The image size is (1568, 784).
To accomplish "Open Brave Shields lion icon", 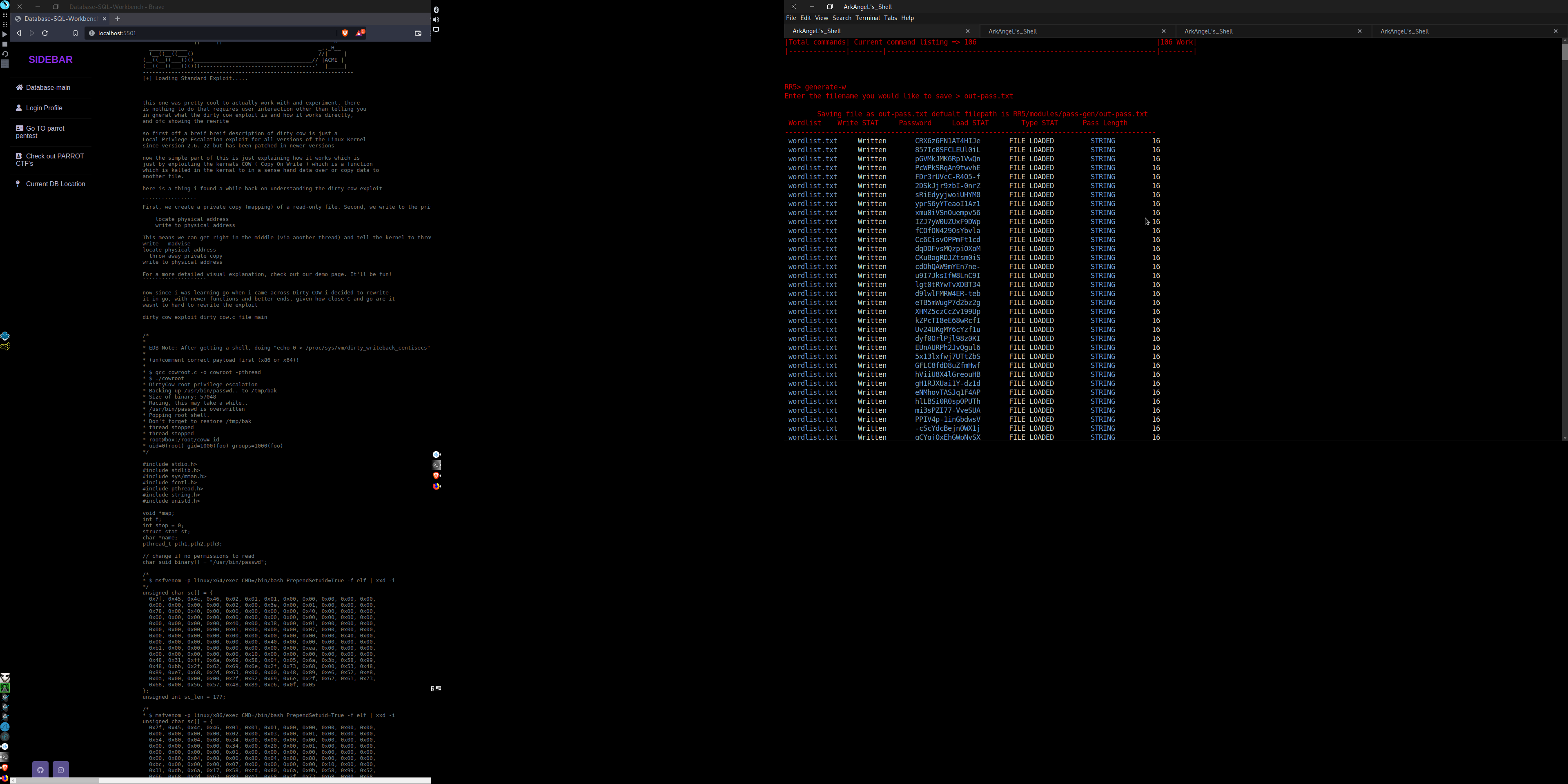I will tap(345, 33).
